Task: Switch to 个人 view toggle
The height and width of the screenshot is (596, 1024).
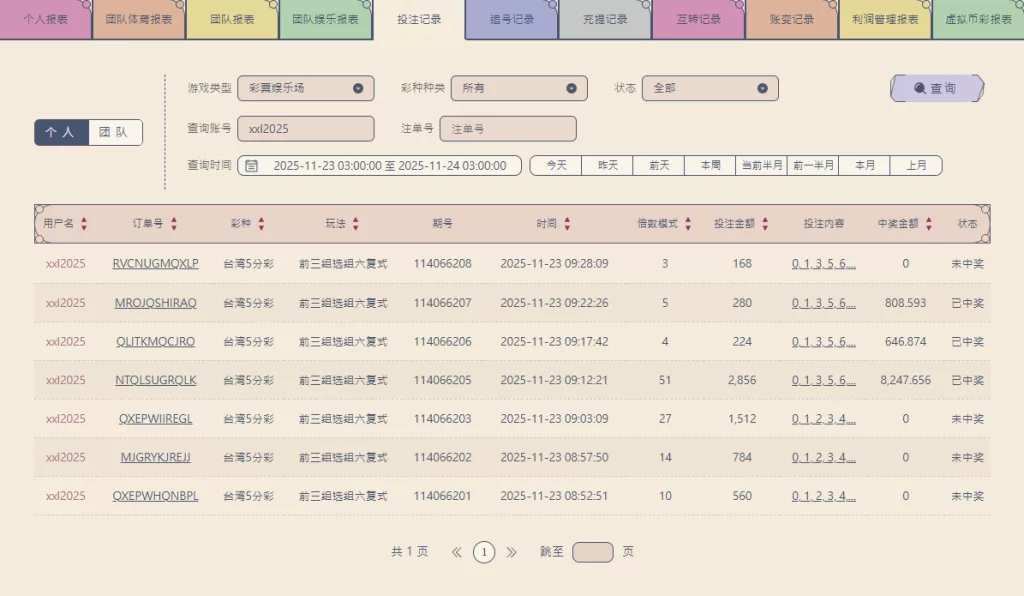Action: point(61,133)
